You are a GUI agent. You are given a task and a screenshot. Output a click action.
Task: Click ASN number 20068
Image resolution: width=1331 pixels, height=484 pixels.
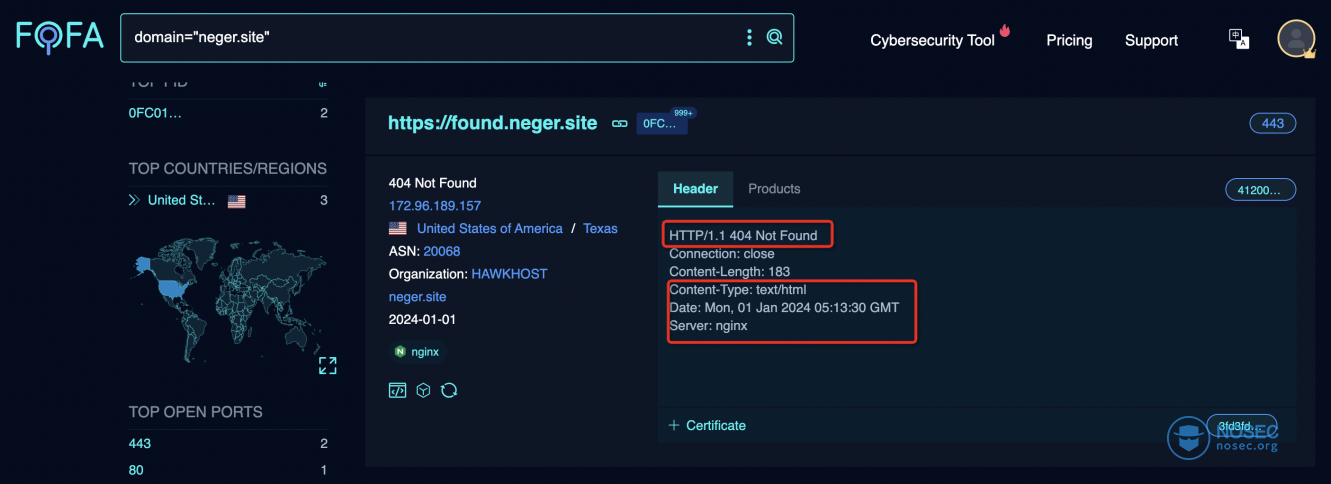pyautogui.click(x=442, y=251)
